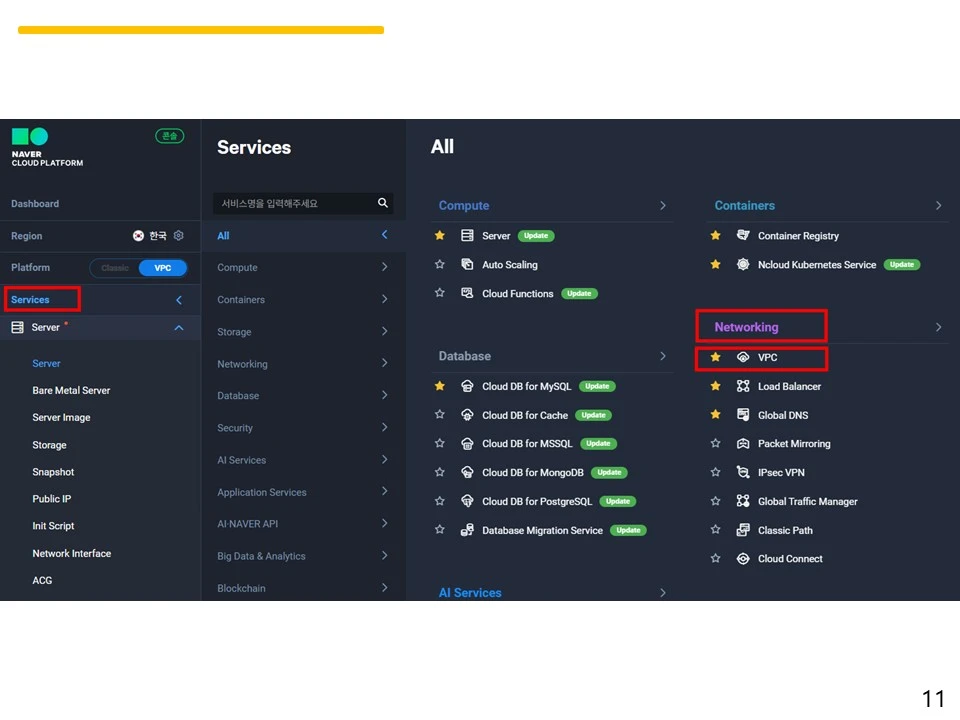The height and width of the screenshot is (720, 960).
Task: Select the Database category in Services list
Action: click(x=303, y=396)
